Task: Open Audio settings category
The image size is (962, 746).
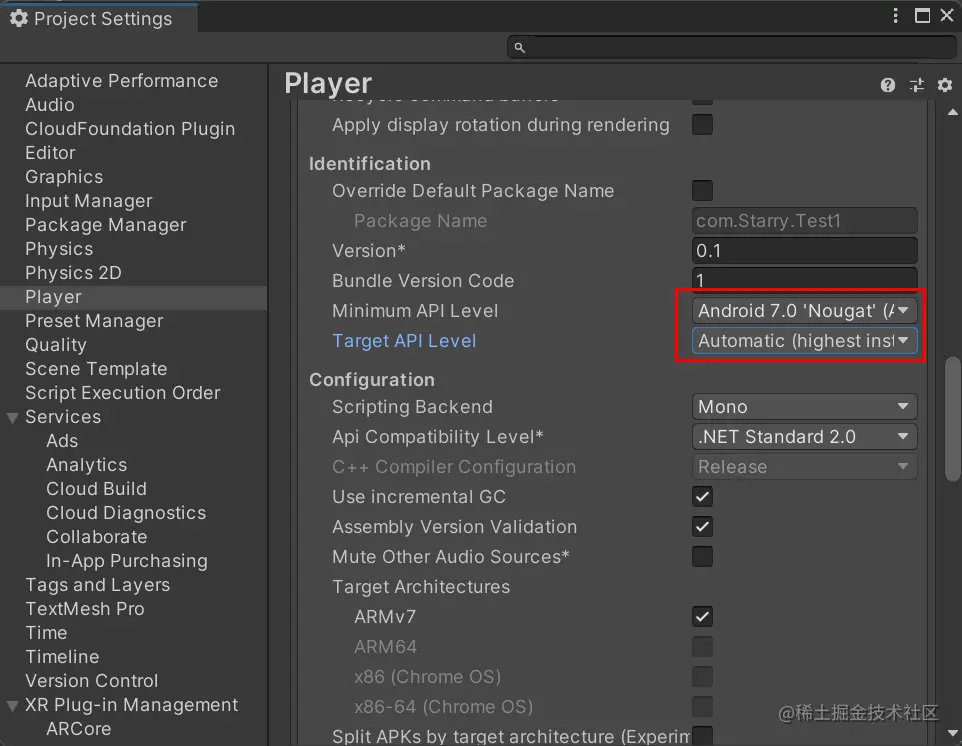Action: (x=50, y=105)
